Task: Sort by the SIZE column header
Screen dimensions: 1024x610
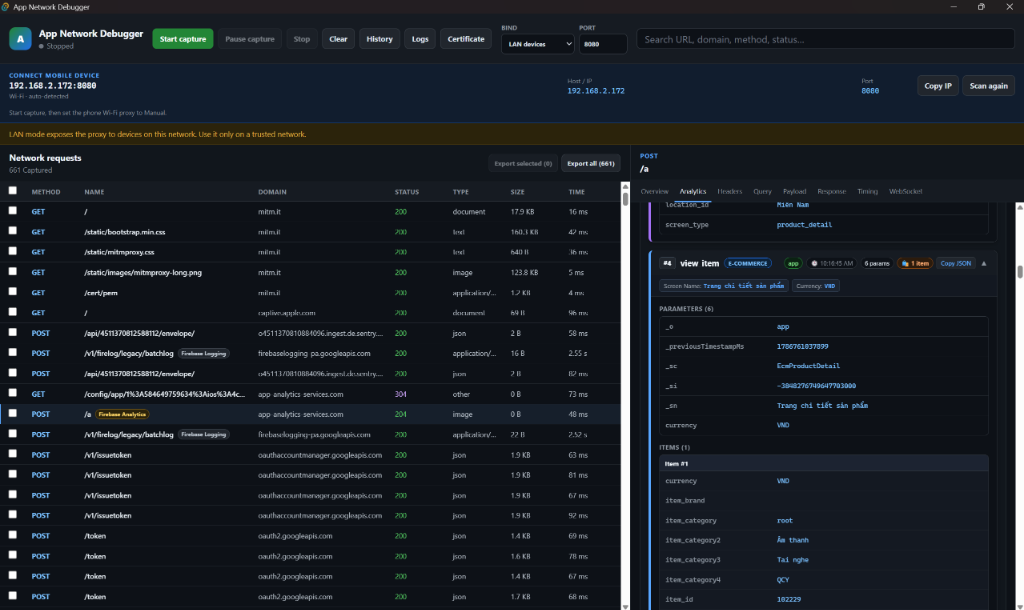Action: click(517, 192)
